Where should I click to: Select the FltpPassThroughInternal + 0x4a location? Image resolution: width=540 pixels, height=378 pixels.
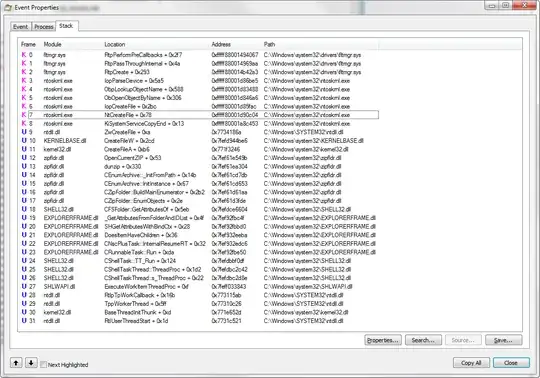(142, 63)
